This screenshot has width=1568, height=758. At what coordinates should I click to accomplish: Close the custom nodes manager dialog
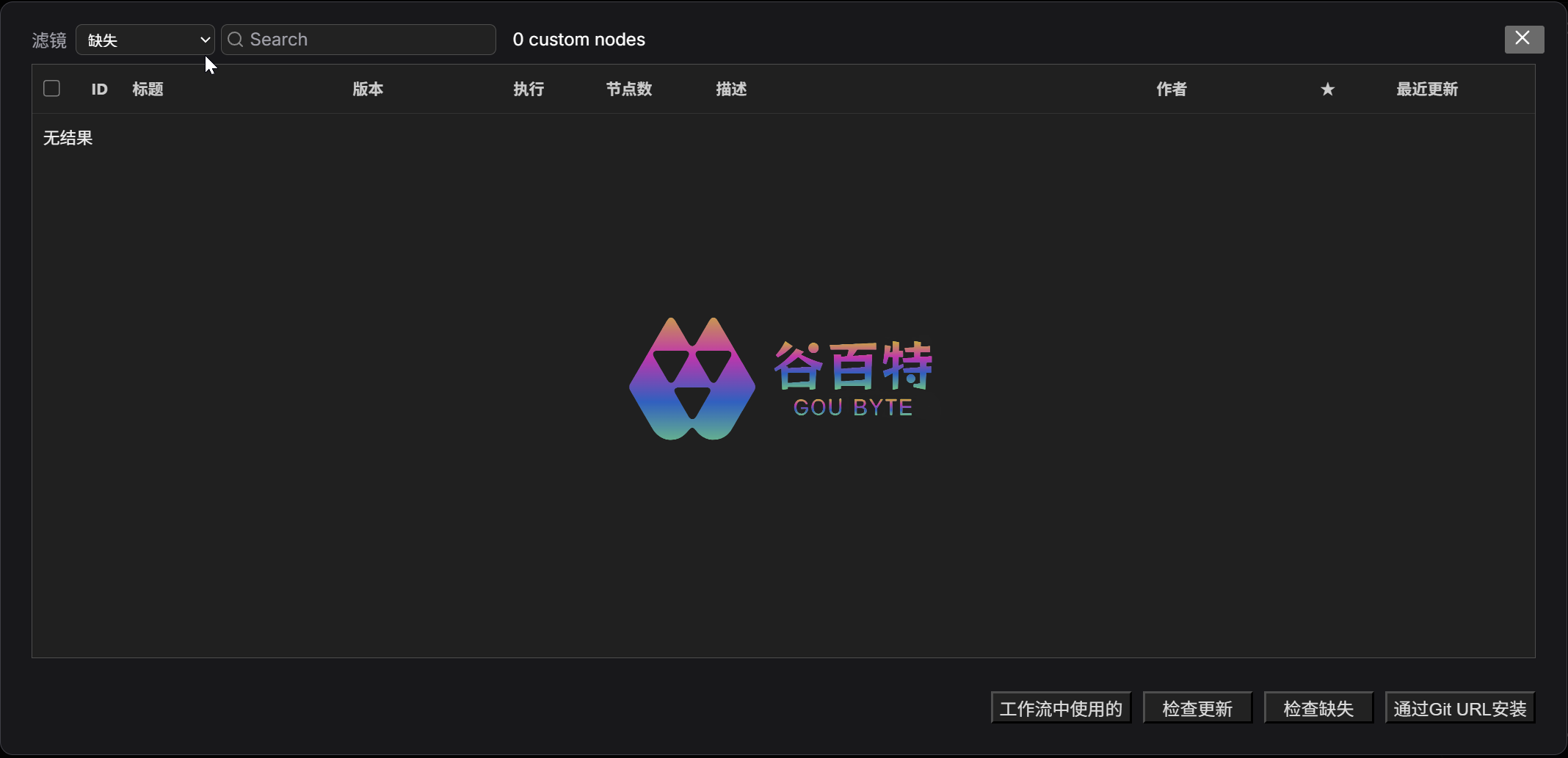pos(1523,39)
